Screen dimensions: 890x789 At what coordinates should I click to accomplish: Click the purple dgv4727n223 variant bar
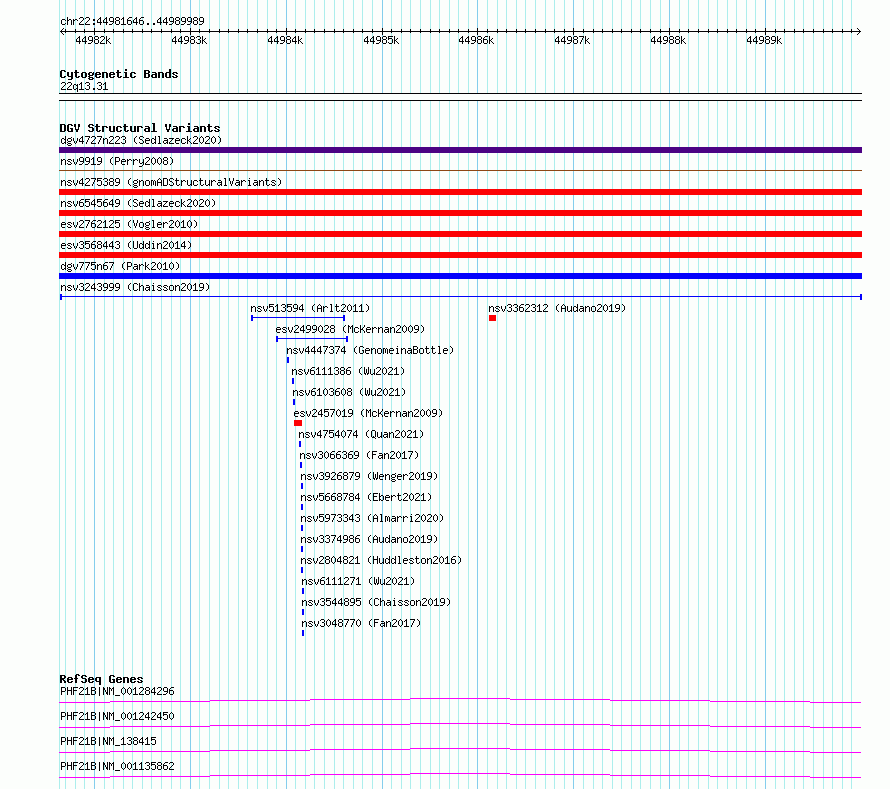pyautogui.click(x=460, y=150)
